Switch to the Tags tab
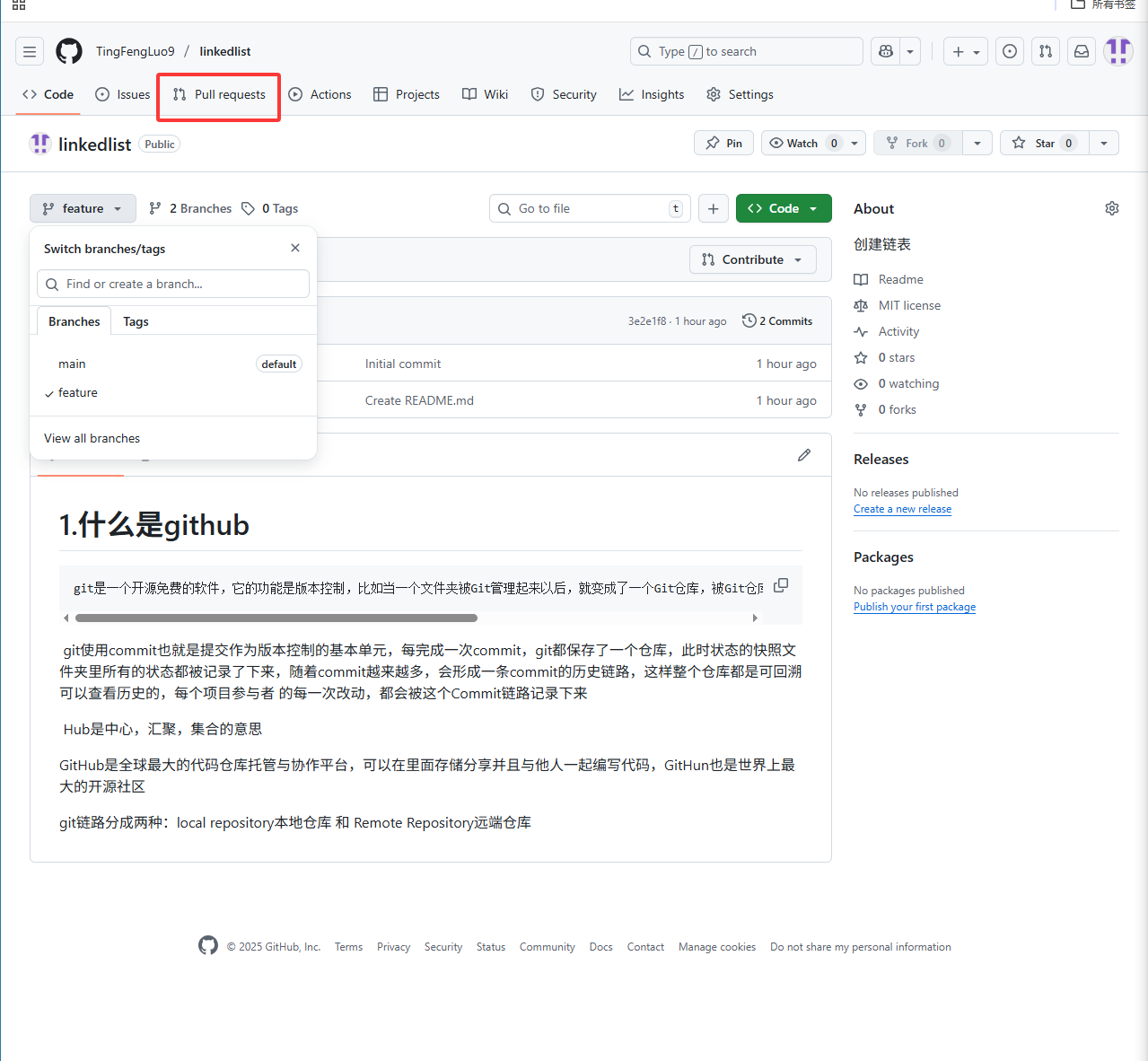 coord(136,321)
